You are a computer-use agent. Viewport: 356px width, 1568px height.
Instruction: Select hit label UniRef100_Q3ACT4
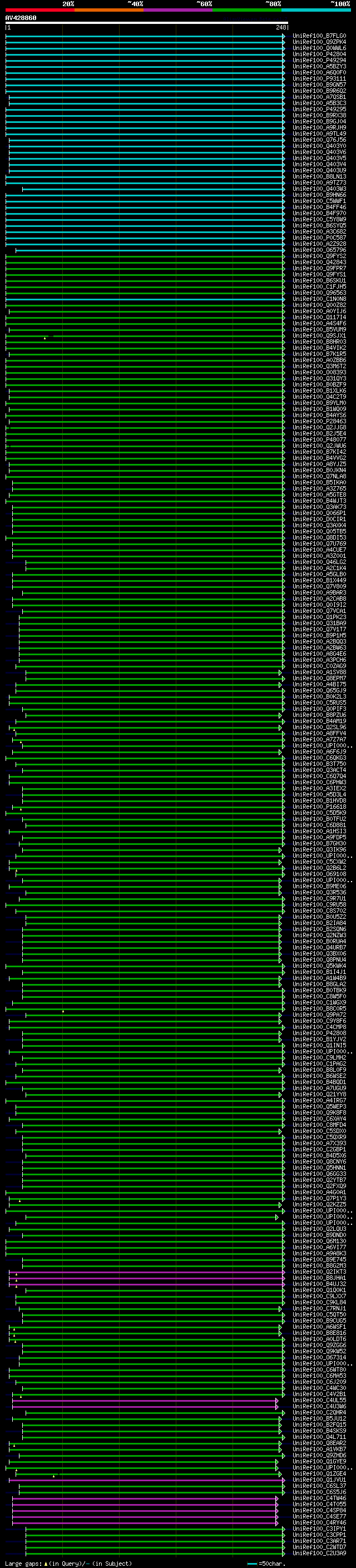319,770
